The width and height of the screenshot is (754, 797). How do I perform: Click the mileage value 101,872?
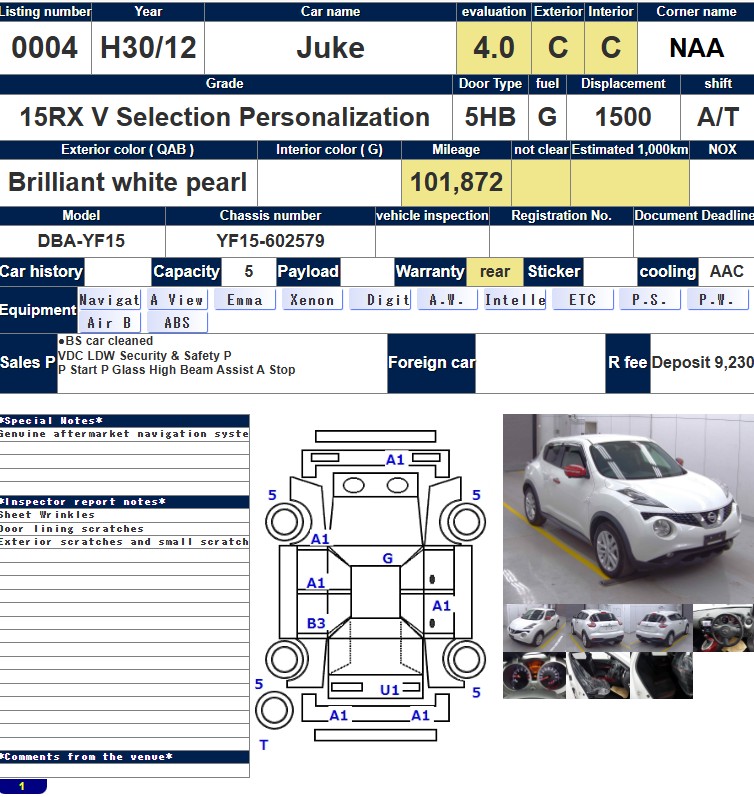(x=456, y=181)
